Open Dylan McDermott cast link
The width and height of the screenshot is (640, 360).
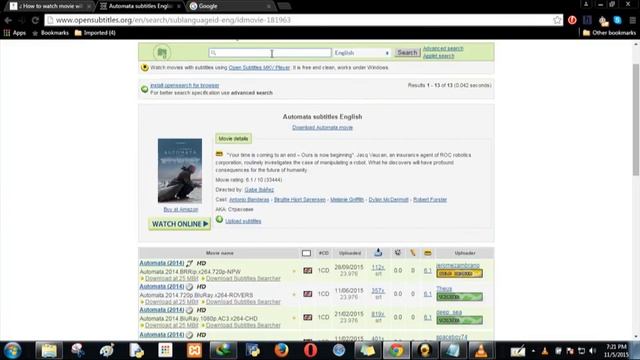(x=388, y=200)
